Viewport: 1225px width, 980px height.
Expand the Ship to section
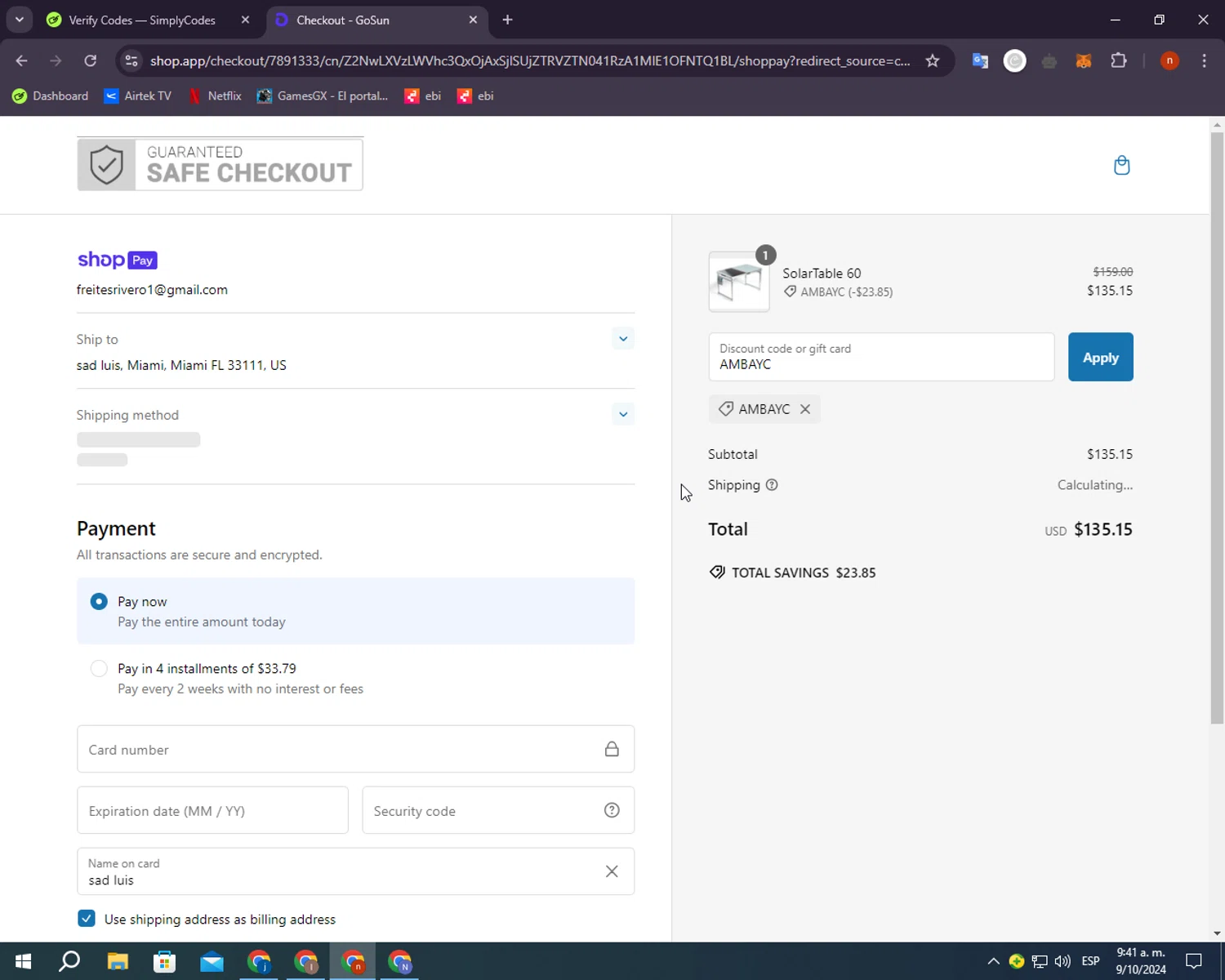coord(623,339)
